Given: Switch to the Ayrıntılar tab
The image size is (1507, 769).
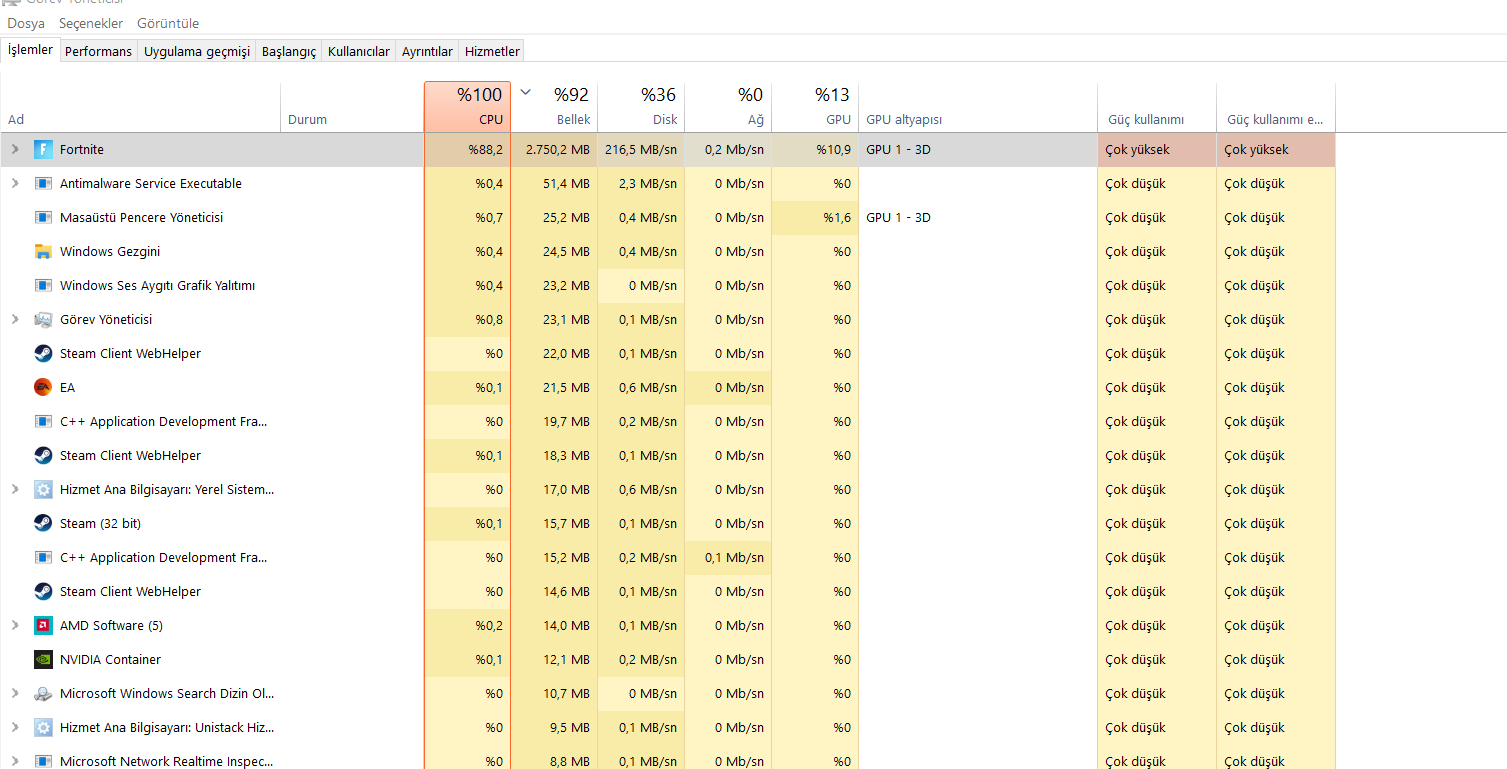Looking at the screenshot, I should pos(427,51).
